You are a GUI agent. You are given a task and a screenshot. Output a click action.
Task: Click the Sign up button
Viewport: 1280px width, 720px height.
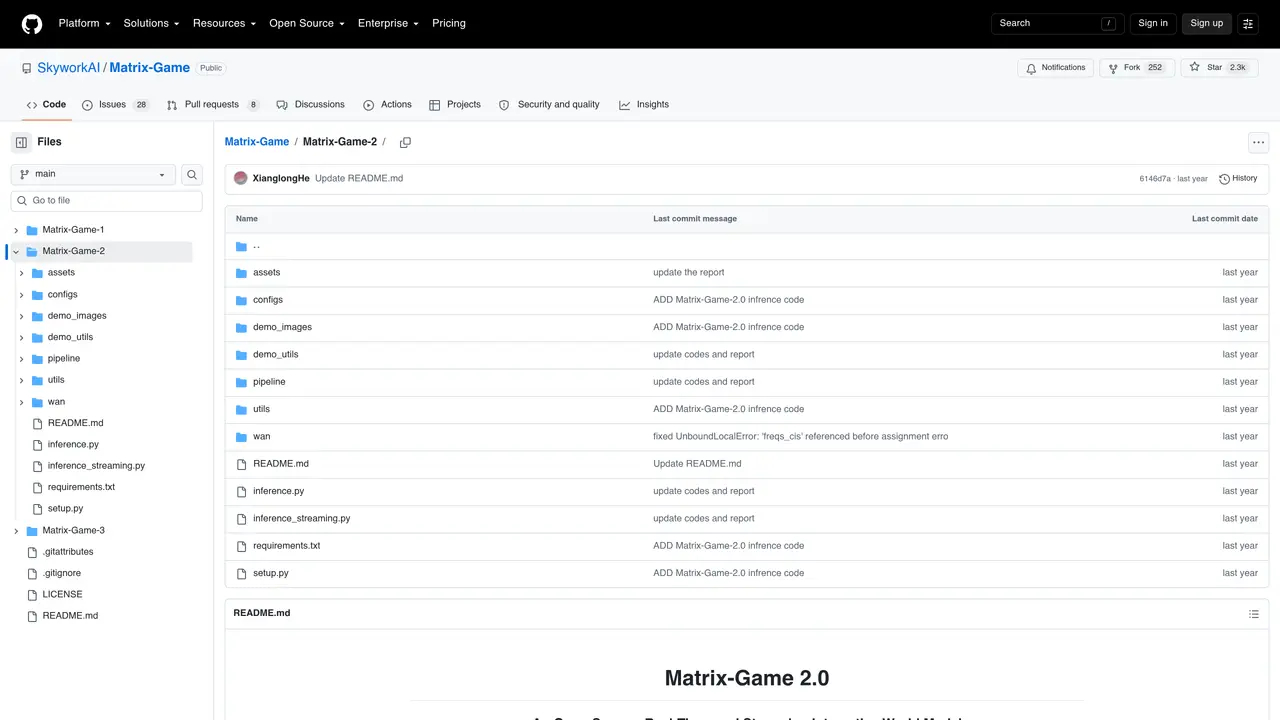[x=1207, y=23]
